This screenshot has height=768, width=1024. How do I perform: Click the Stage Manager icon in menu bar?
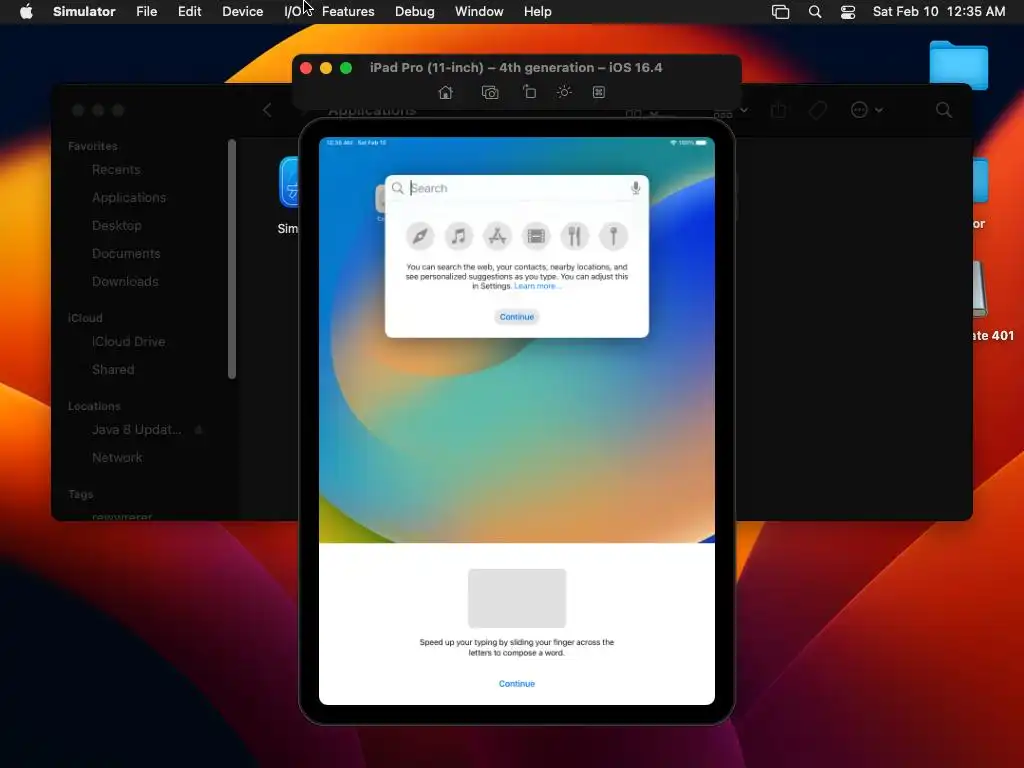click(x=780, y=11)
